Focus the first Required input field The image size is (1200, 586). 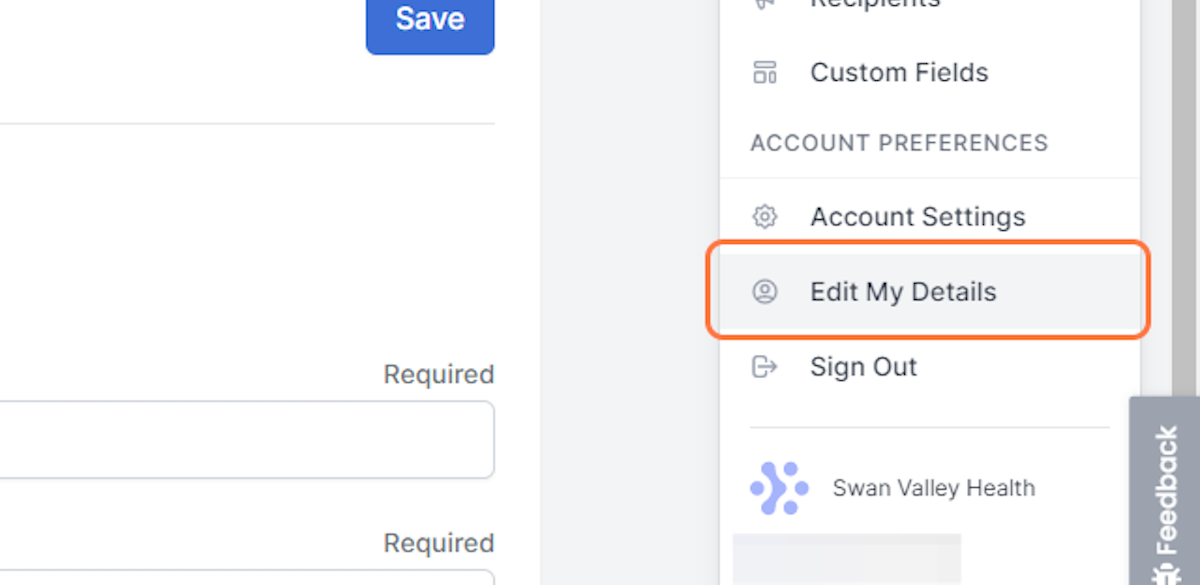point(247,440)
